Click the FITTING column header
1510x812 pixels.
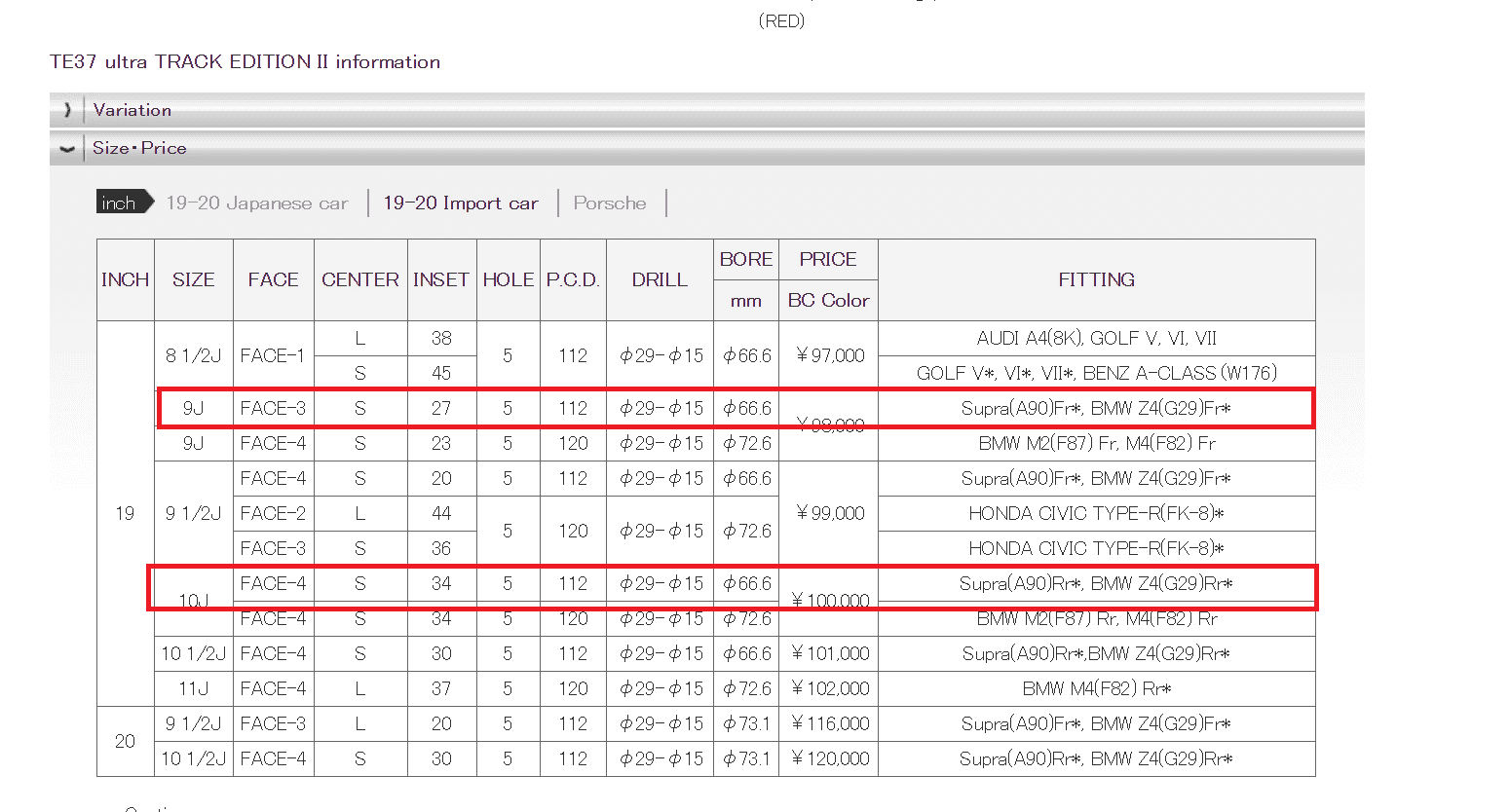[1097, 280]
